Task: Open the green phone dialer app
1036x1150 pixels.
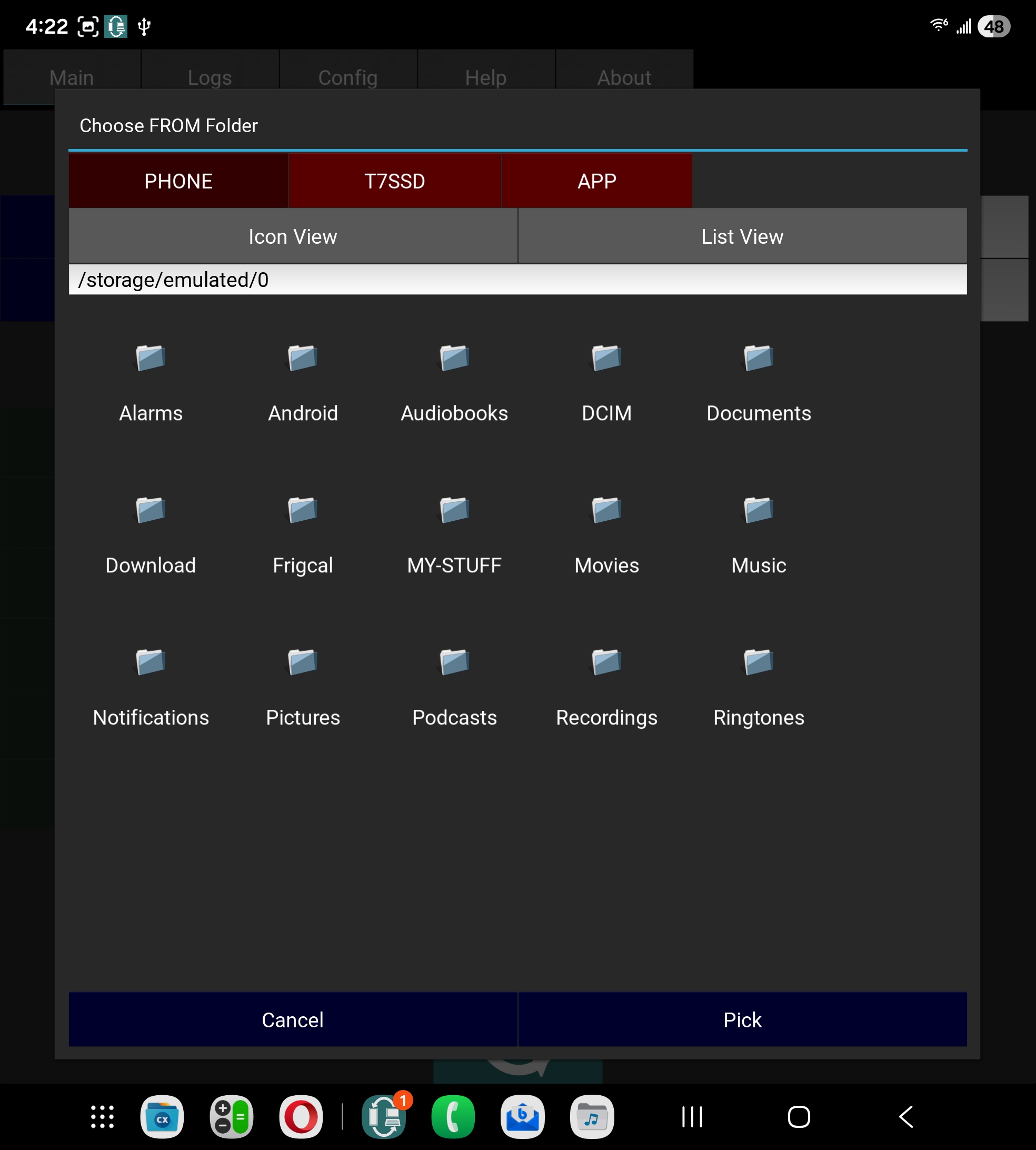Action: 453,1116
